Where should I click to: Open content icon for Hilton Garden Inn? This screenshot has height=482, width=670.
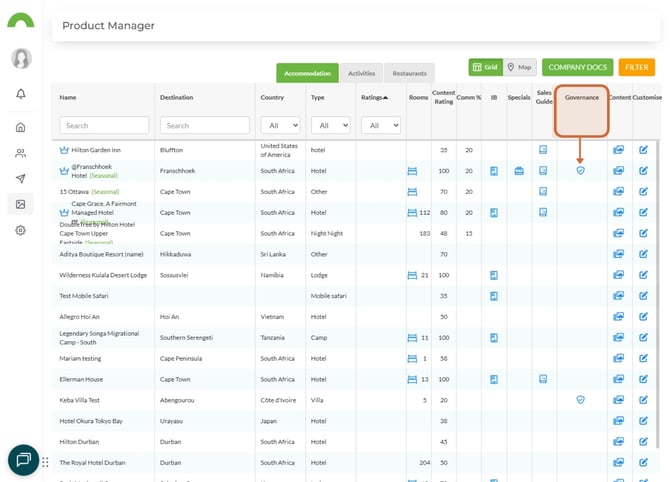pos(618,150)
